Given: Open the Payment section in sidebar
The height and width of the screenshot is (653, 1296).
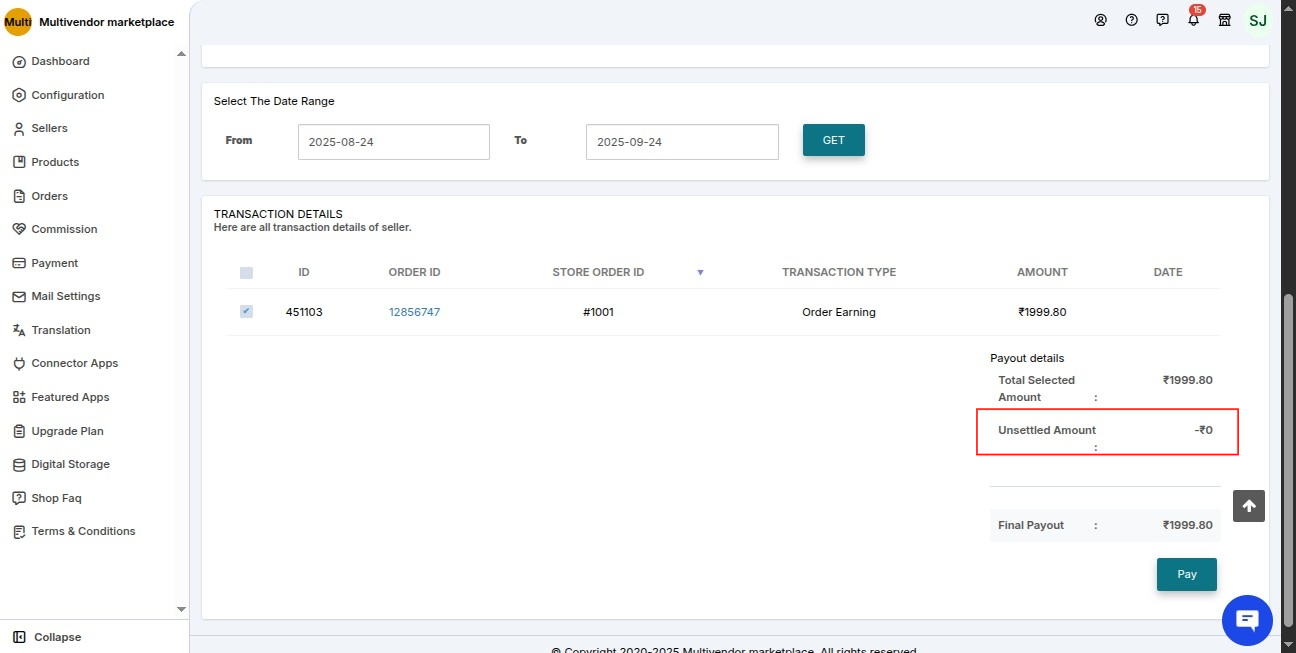Looking at the screenshot, I should click(54, 263).
